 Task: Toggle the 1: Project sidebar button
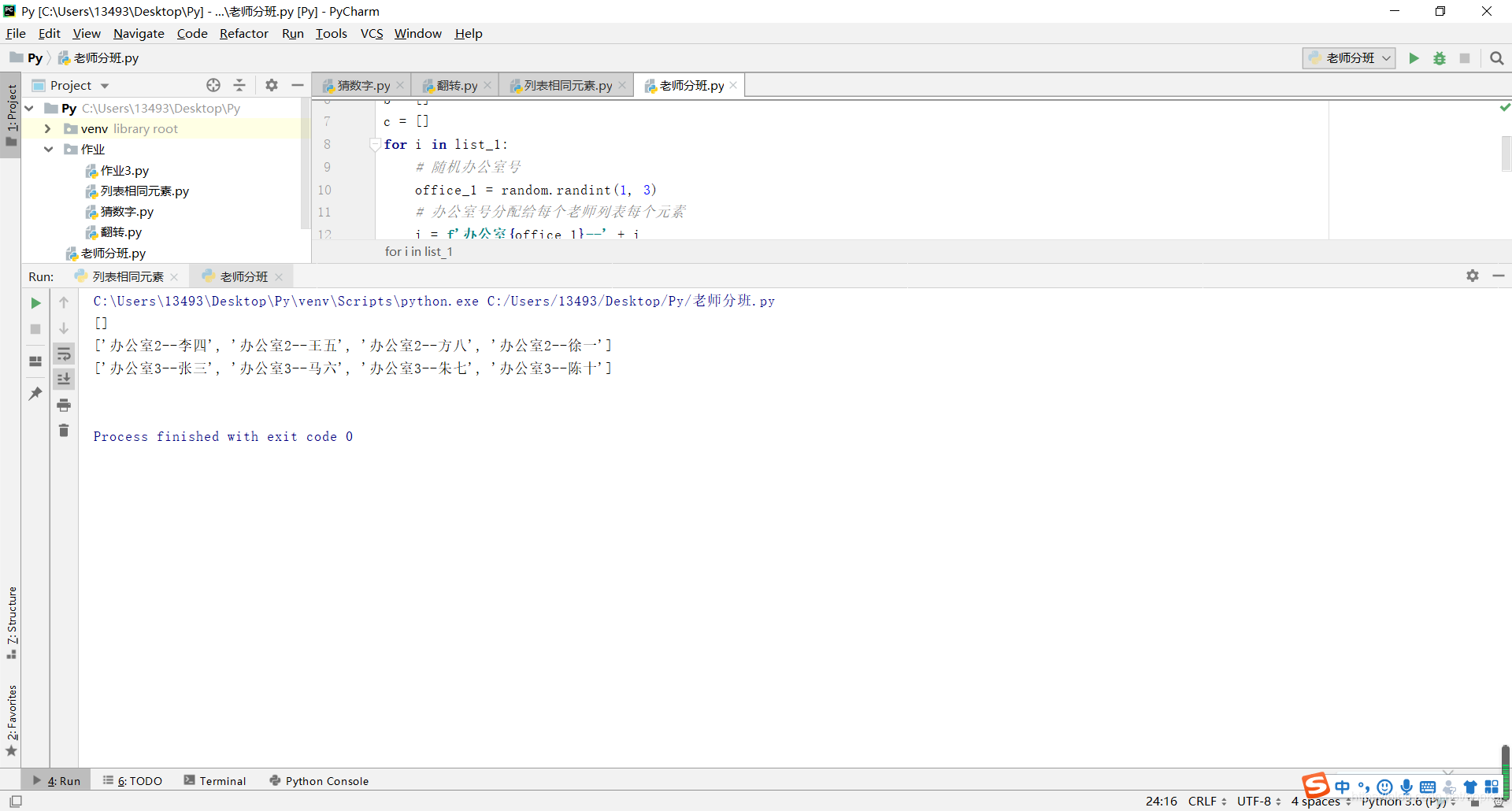click(x=11, y=116)
